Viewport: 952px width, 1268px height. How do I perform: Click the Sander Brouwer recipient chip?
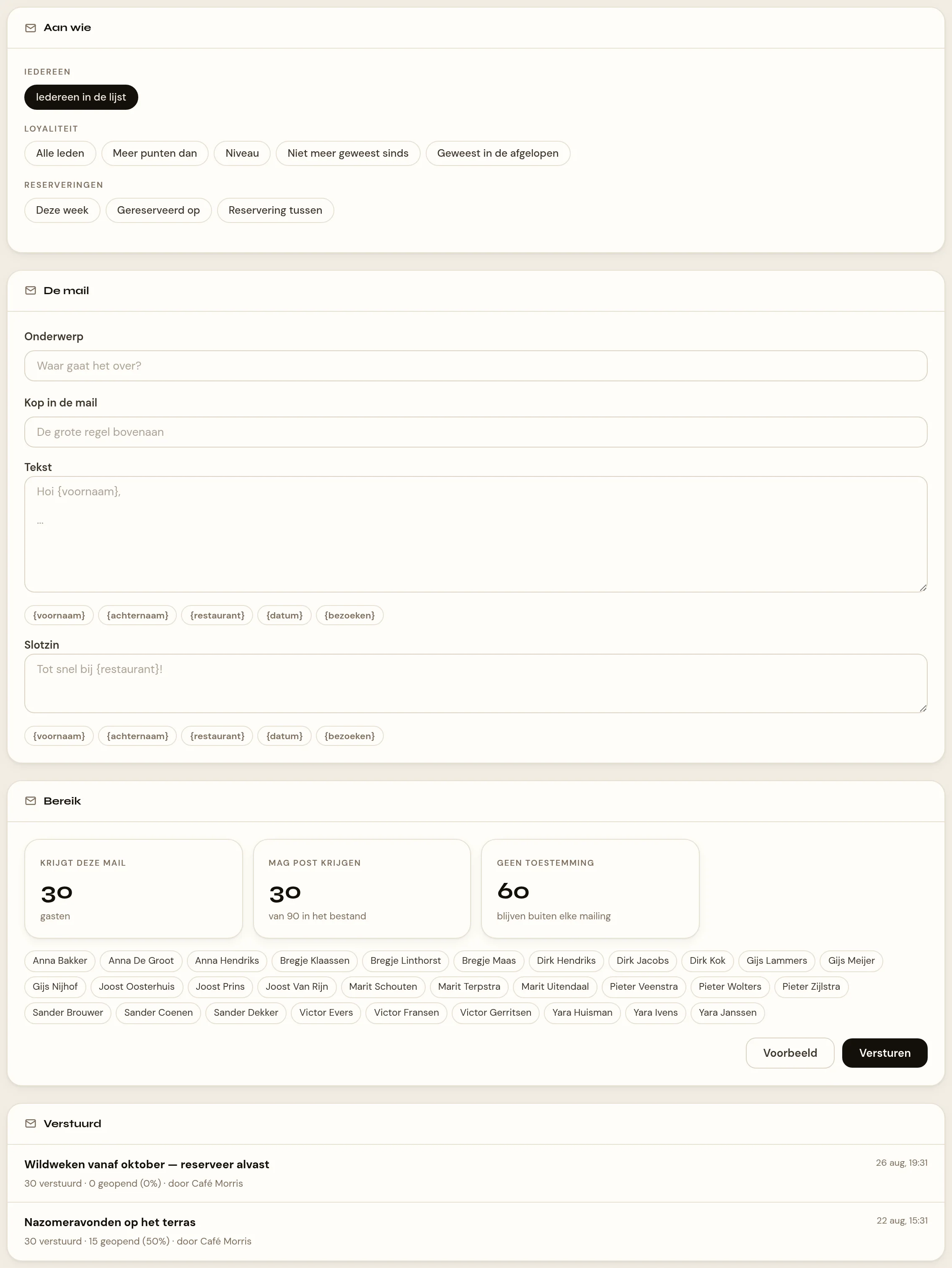point(67,1012)
